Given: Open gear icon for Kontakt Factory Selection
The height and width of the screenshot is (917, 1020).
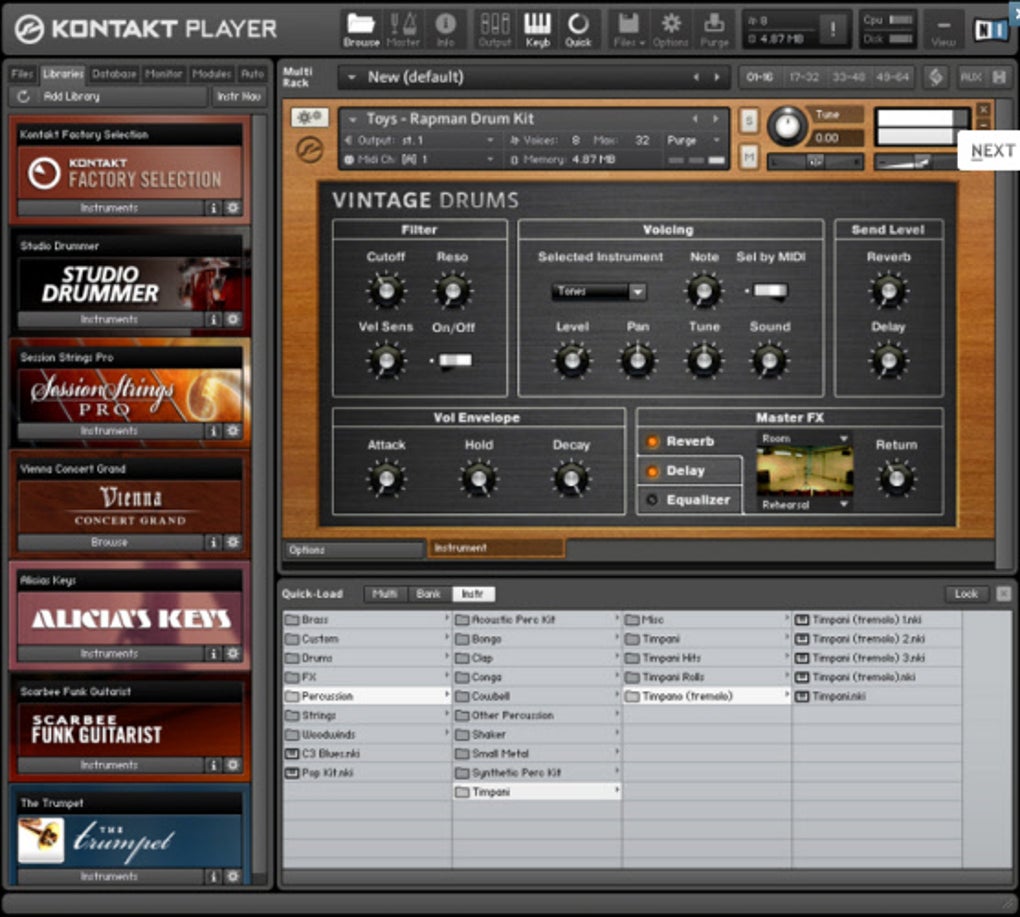Looking at the screenshot, I should point(232,208).
